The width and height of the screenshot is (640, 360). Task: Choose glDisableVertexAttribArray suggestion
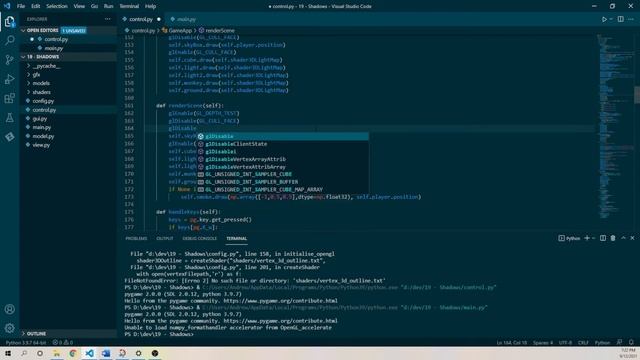click(x=283, y=167)
